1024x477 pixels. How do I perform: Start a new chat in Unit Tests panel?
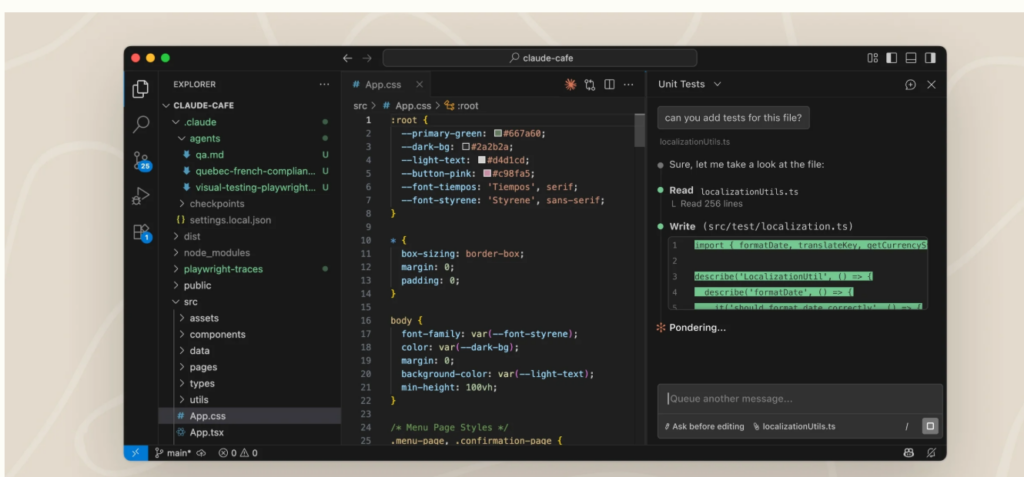910,84
